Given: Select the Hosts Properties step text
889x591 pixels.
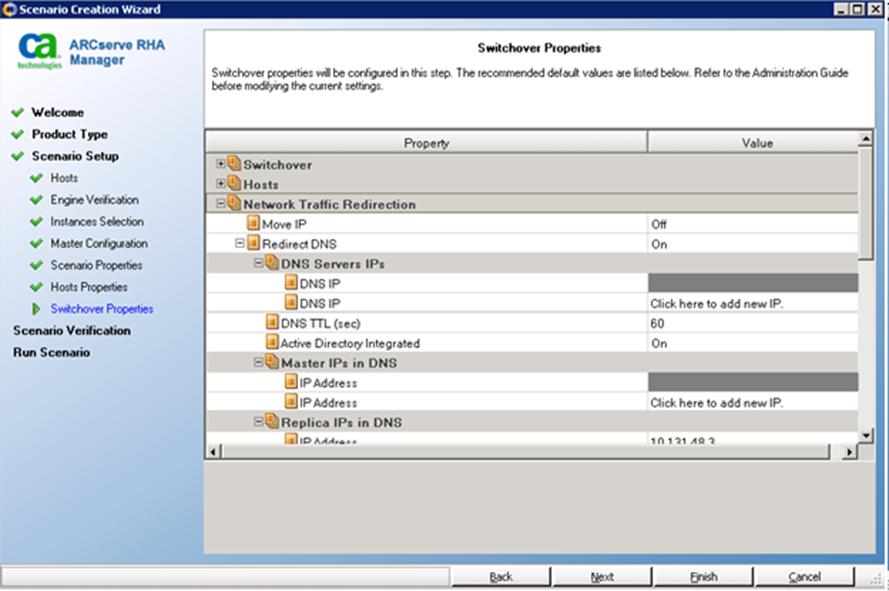Looking at the screenshot, I should click(x=89, y=287).
